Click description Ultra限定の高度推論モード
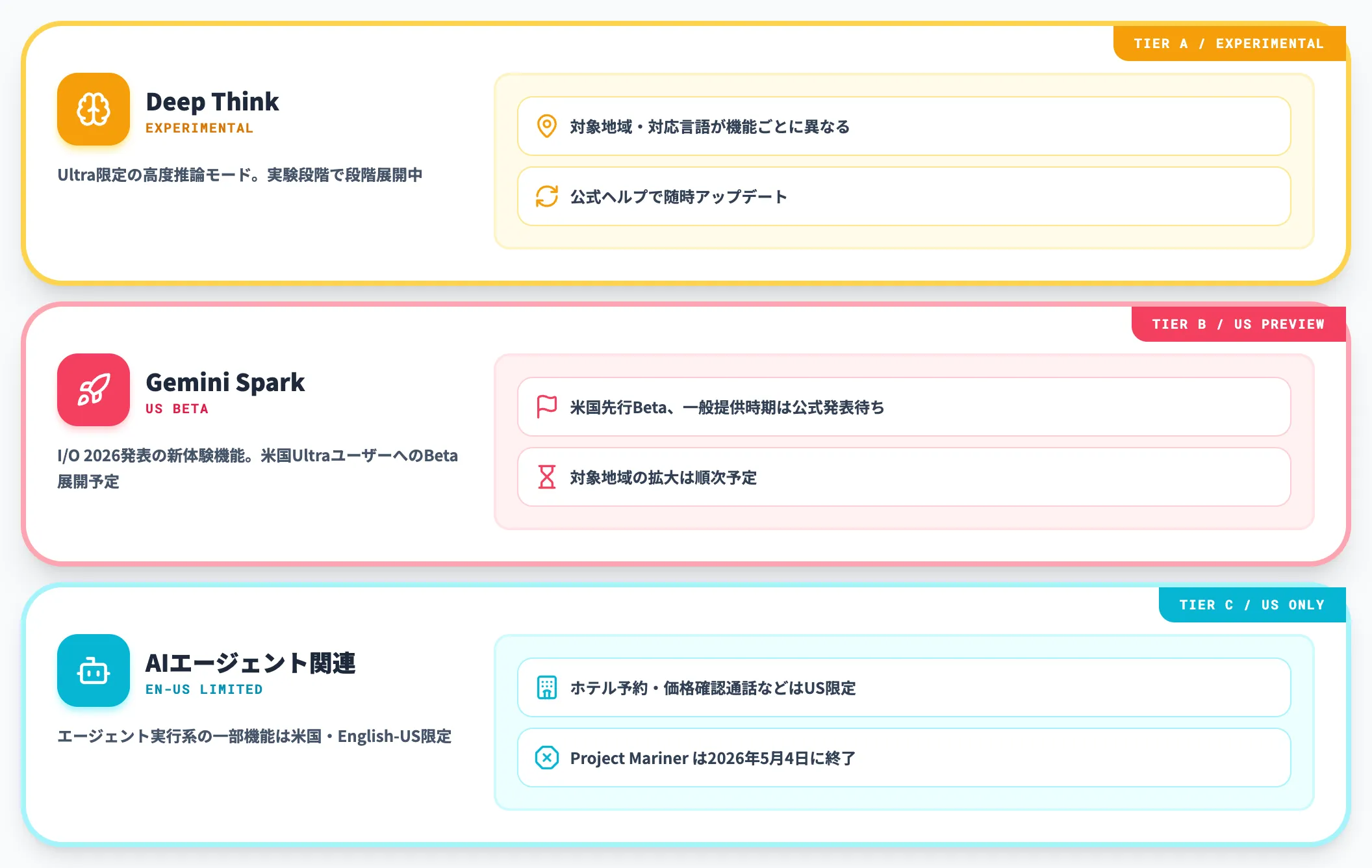This screenshot has width=1372, height=868. (240, 175)
